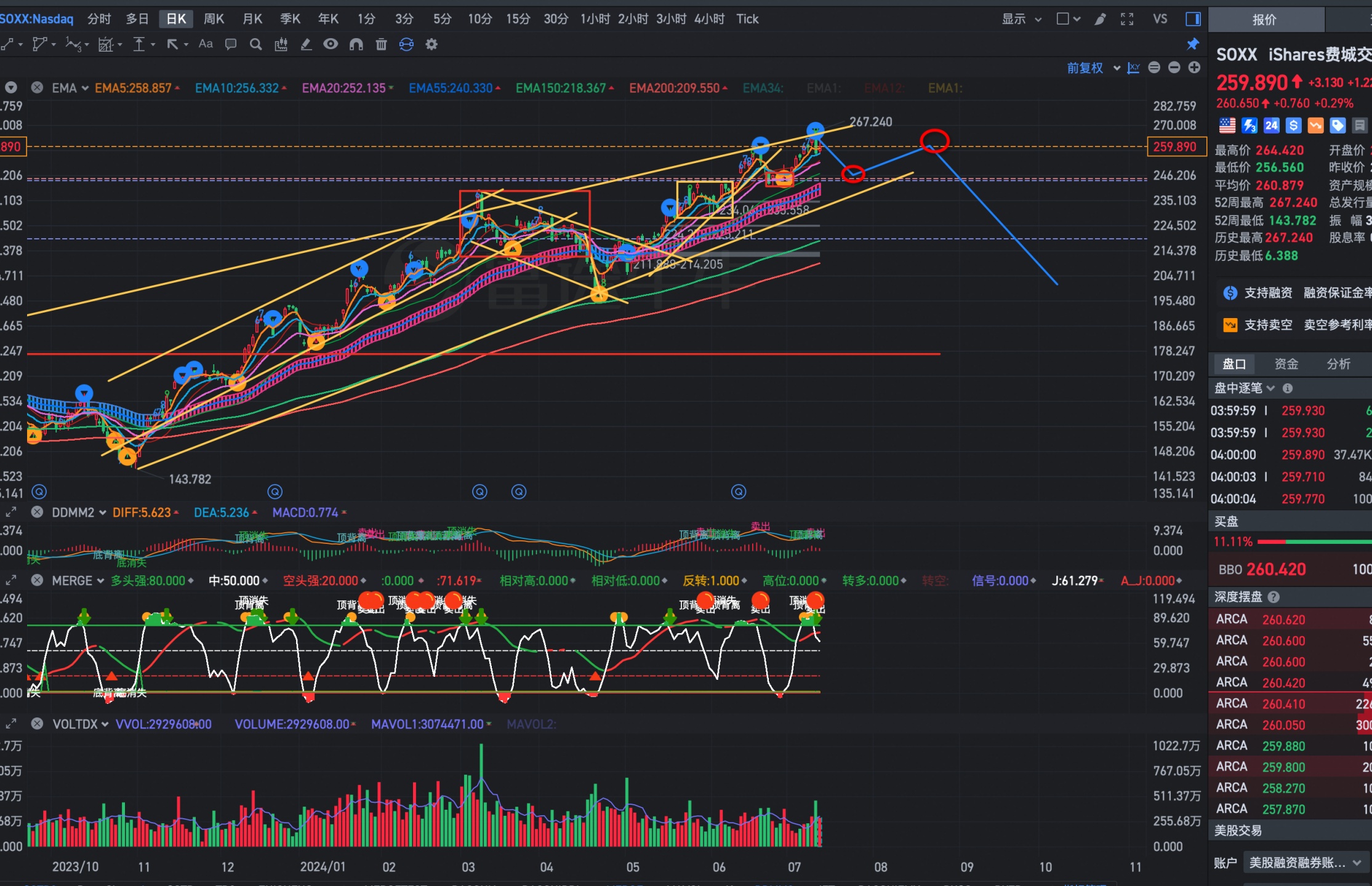Viewport: 1372px width, 886px height.
Task: Select the comment bubble annotation tool
Action: coord(231,44)
